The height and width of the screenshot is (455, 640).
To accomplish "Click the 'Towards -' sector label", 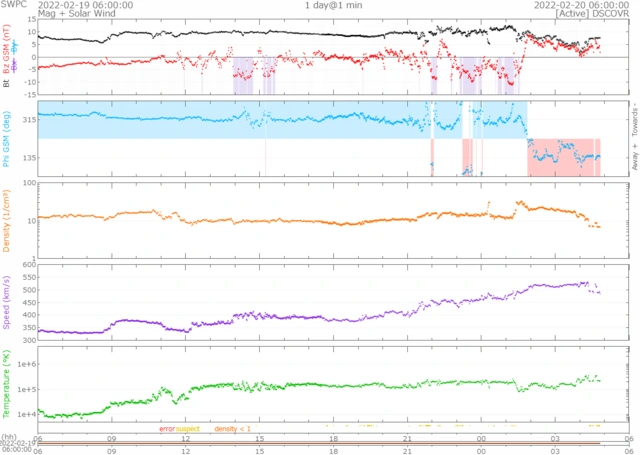I will click(x=635, y=122).
